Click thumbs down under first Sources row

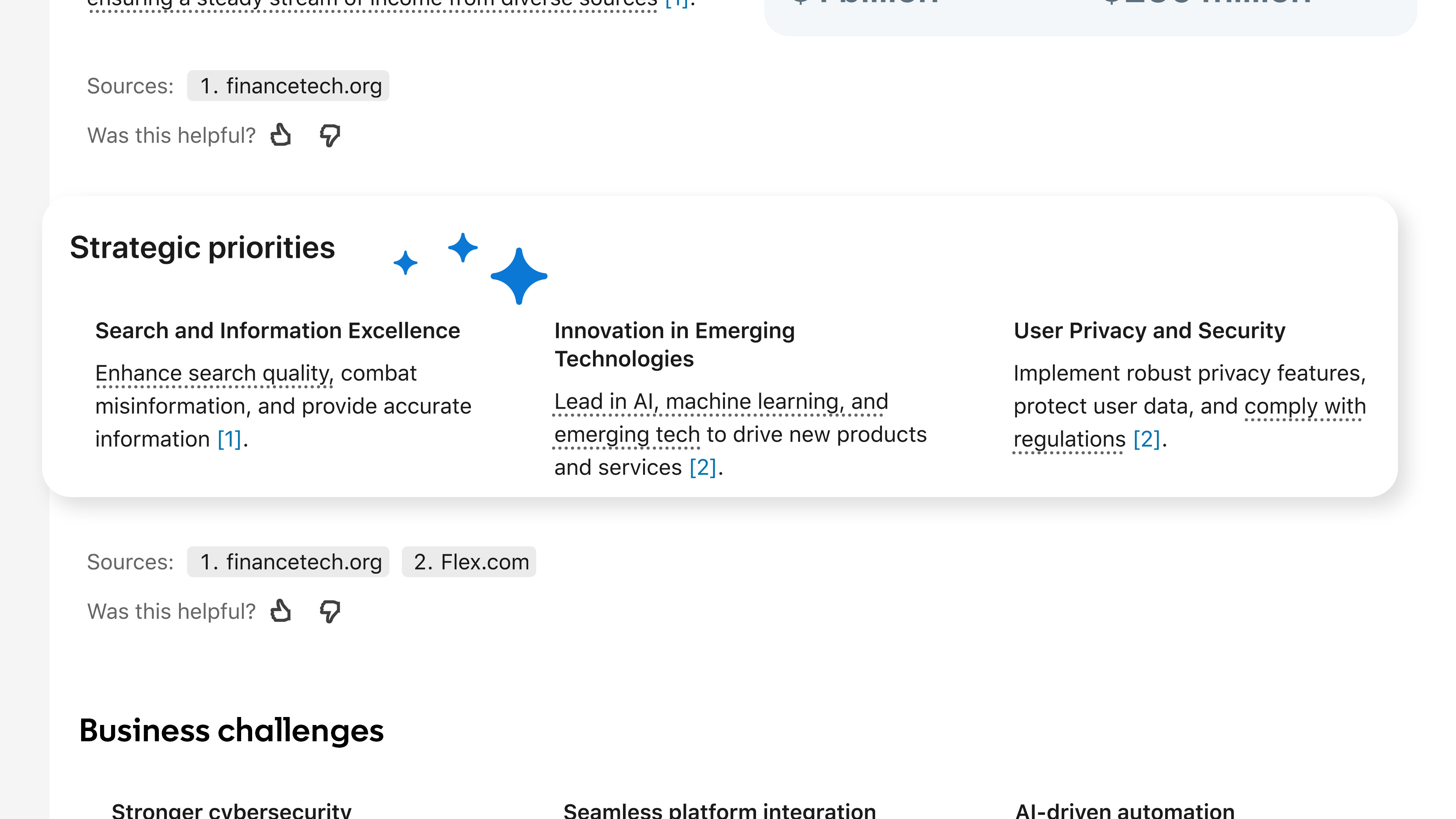329,136
